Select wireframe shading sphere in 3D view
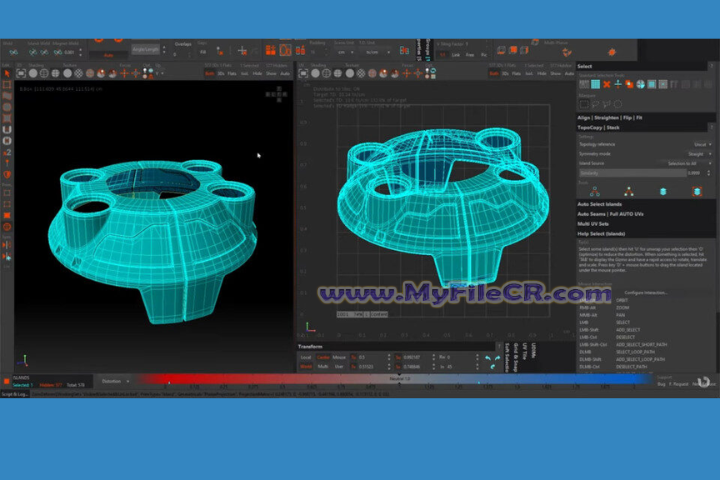The height and width of the screenshot is (480, 720). (x=44, y=73)
